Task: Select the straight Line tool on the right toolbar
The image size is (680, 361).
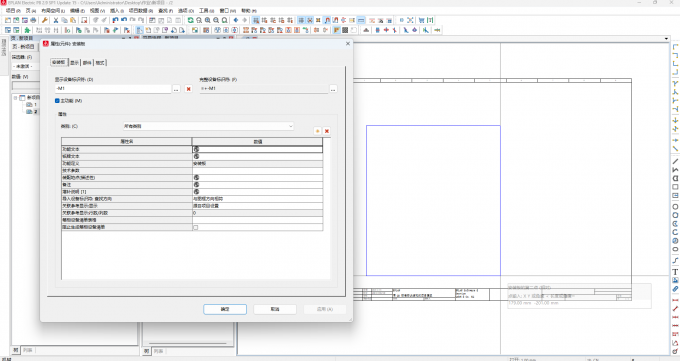Action: click(x=675, y=161)
